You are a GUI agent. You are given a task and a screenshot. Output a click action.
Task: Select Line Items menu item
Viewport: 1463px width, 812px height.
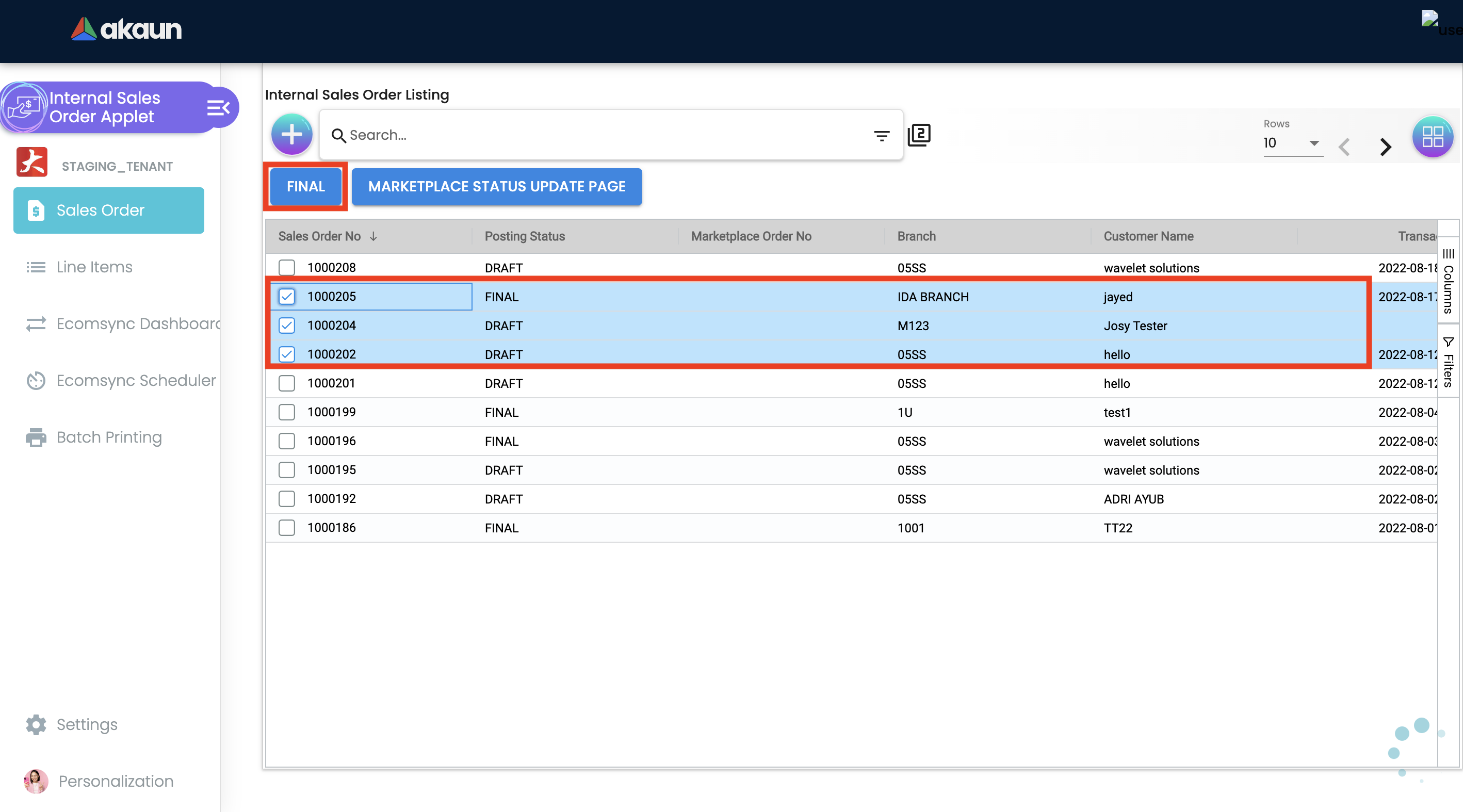click(x=94, y=266)
